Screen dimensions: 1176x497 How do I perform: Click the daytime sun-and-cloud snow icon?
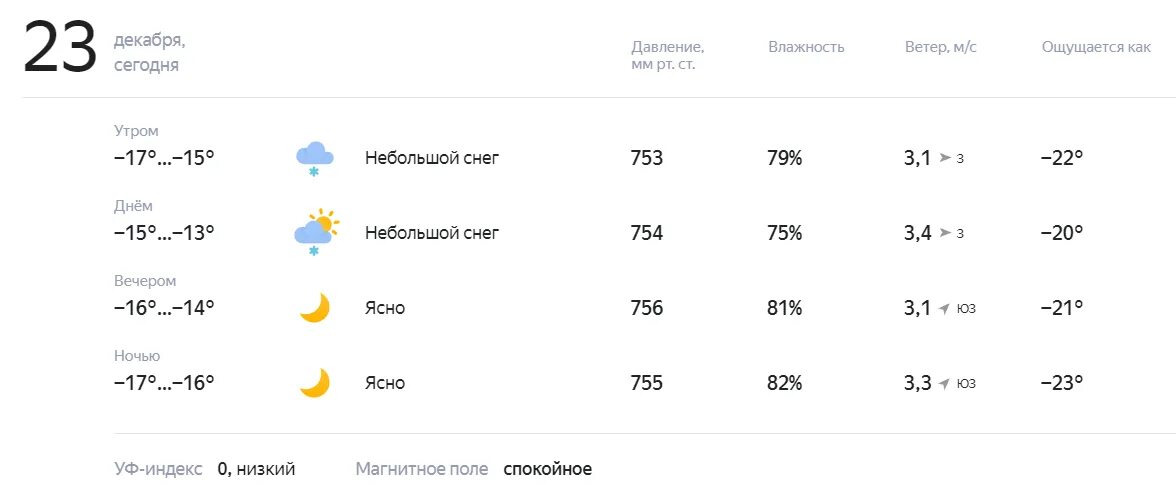316,232
